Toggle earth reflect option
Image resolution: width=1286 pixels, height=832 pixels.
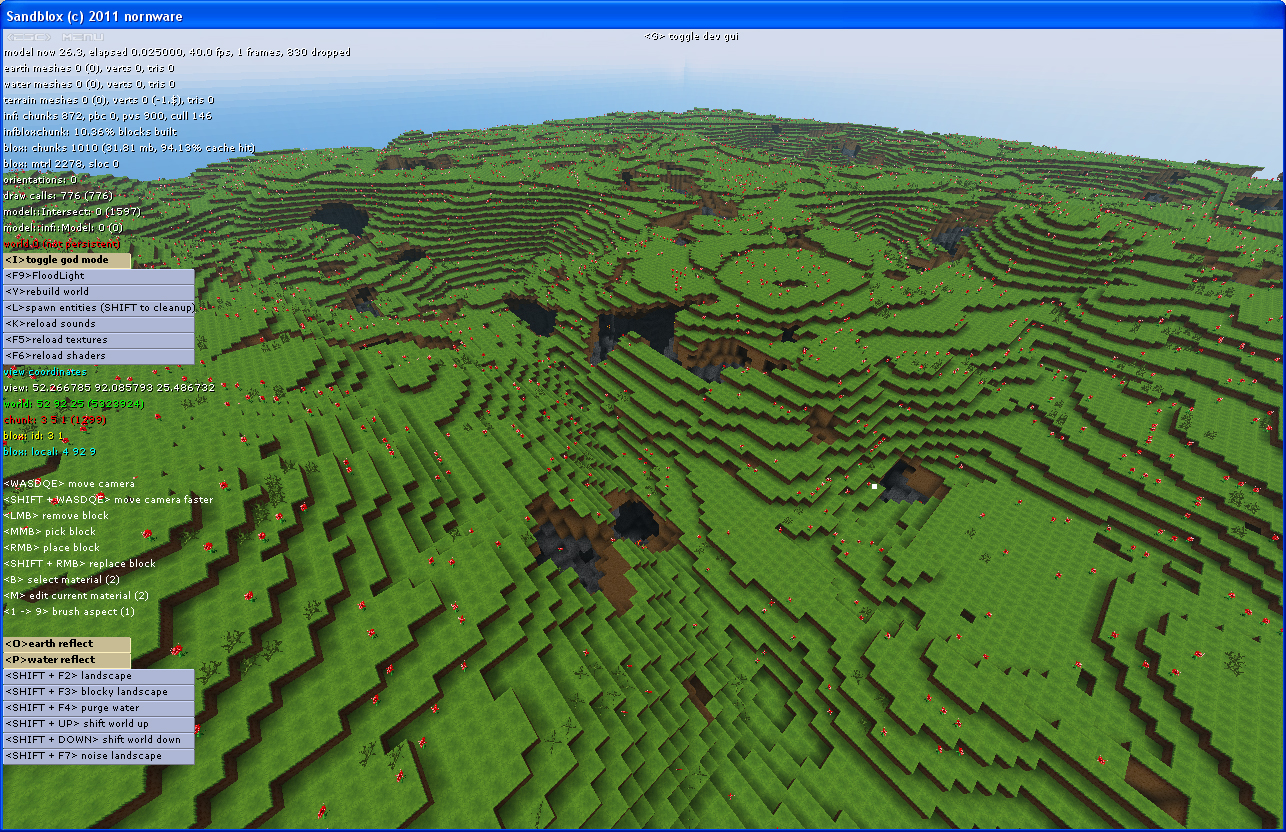coord(66,644)
